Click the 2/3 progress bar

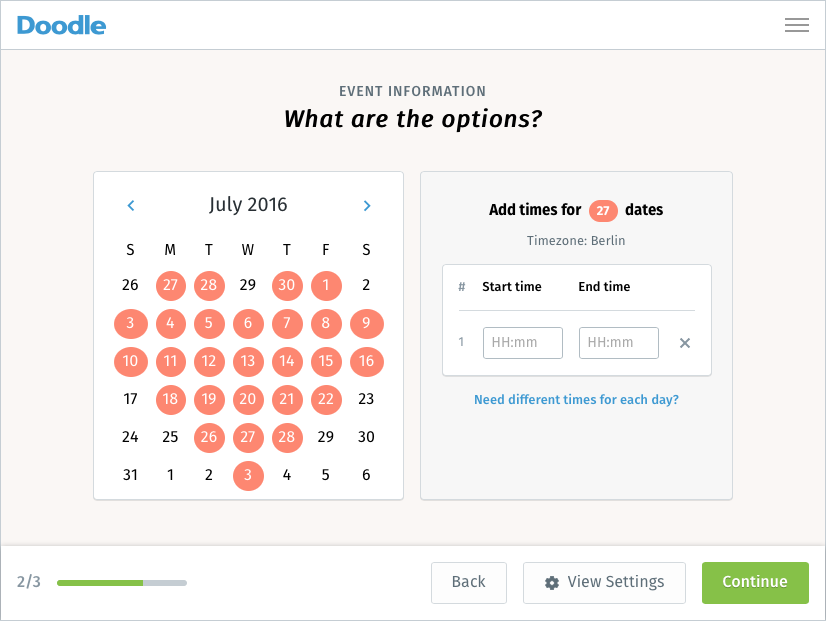click(122, 583)
